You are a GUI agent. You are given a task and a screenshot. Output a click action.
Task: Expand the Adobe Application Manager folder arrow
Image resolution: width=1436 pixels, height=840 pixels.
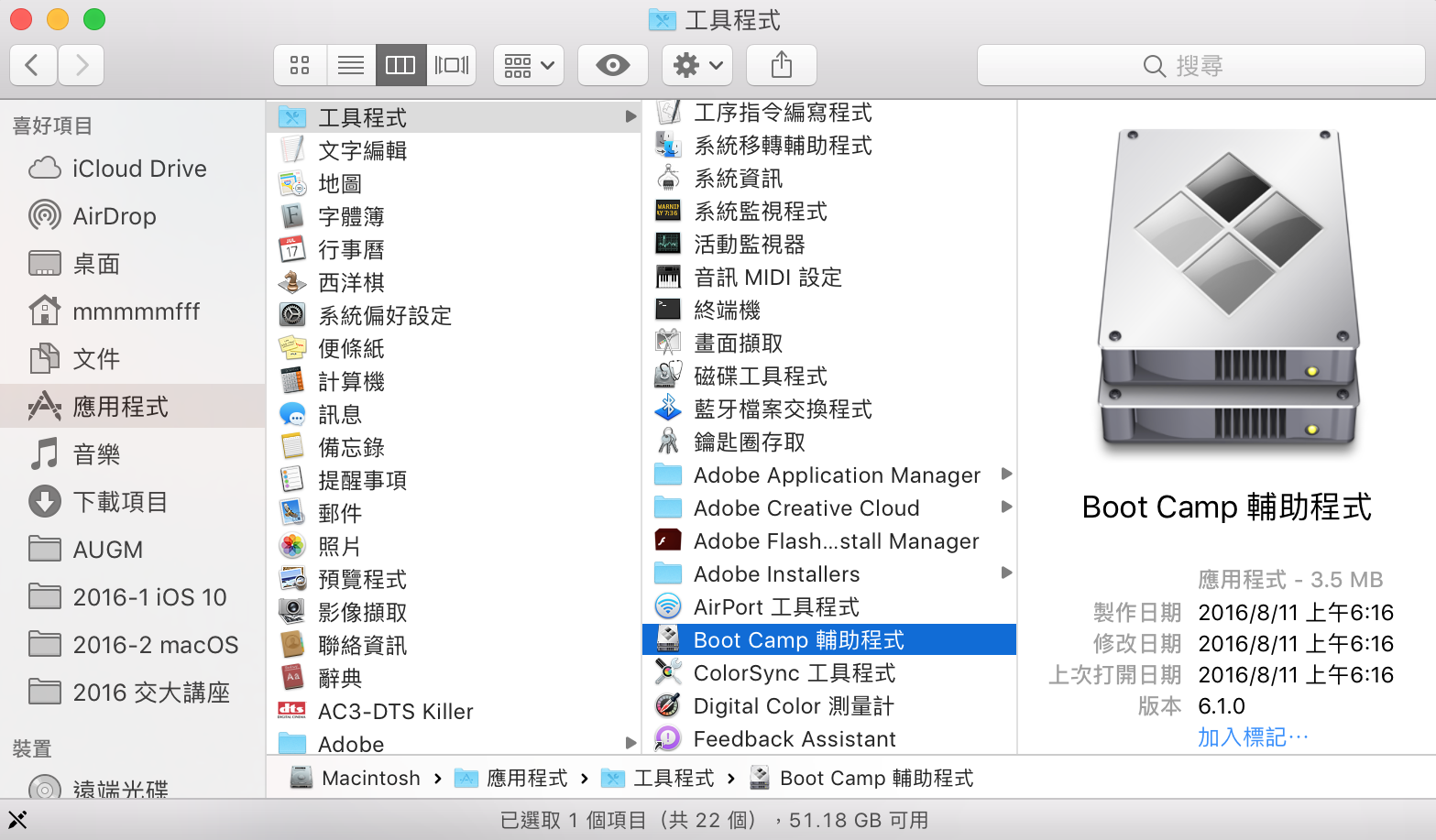(1006, 475)
